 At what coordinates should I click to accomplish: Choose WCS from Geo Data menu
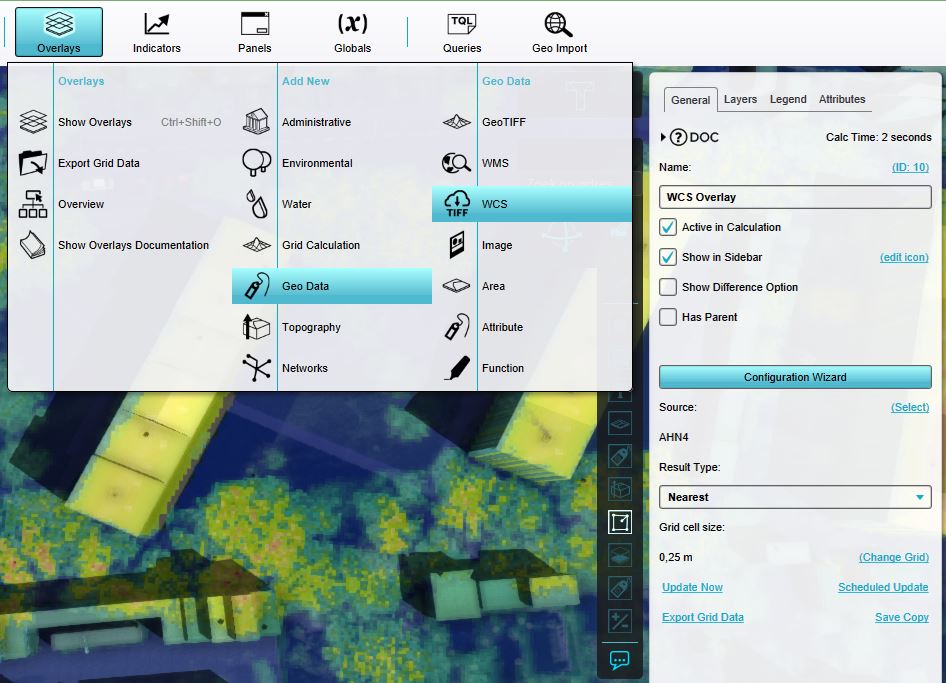click(494, 204)
